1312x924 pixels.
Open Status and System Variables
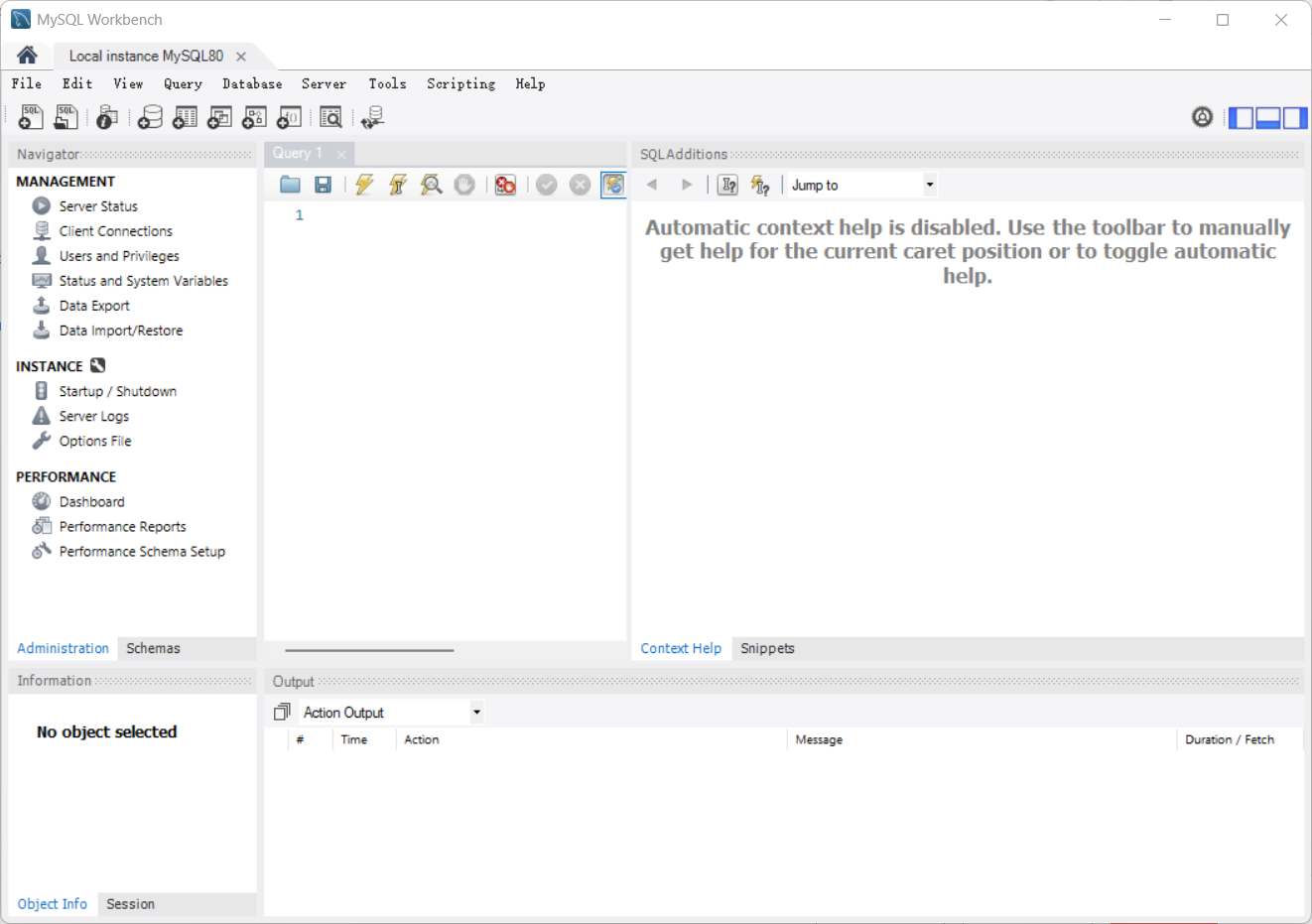[143, 281]
